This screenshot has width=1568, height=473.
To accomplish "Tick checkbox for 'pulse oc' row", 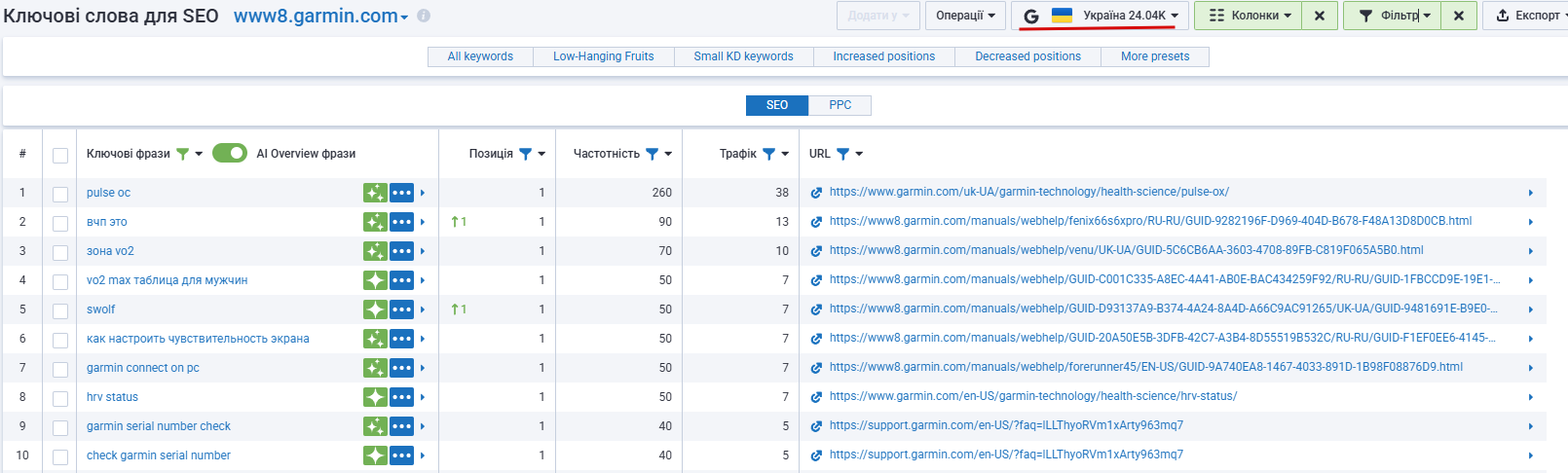I will pyautogui.click(x=60, y=195).
